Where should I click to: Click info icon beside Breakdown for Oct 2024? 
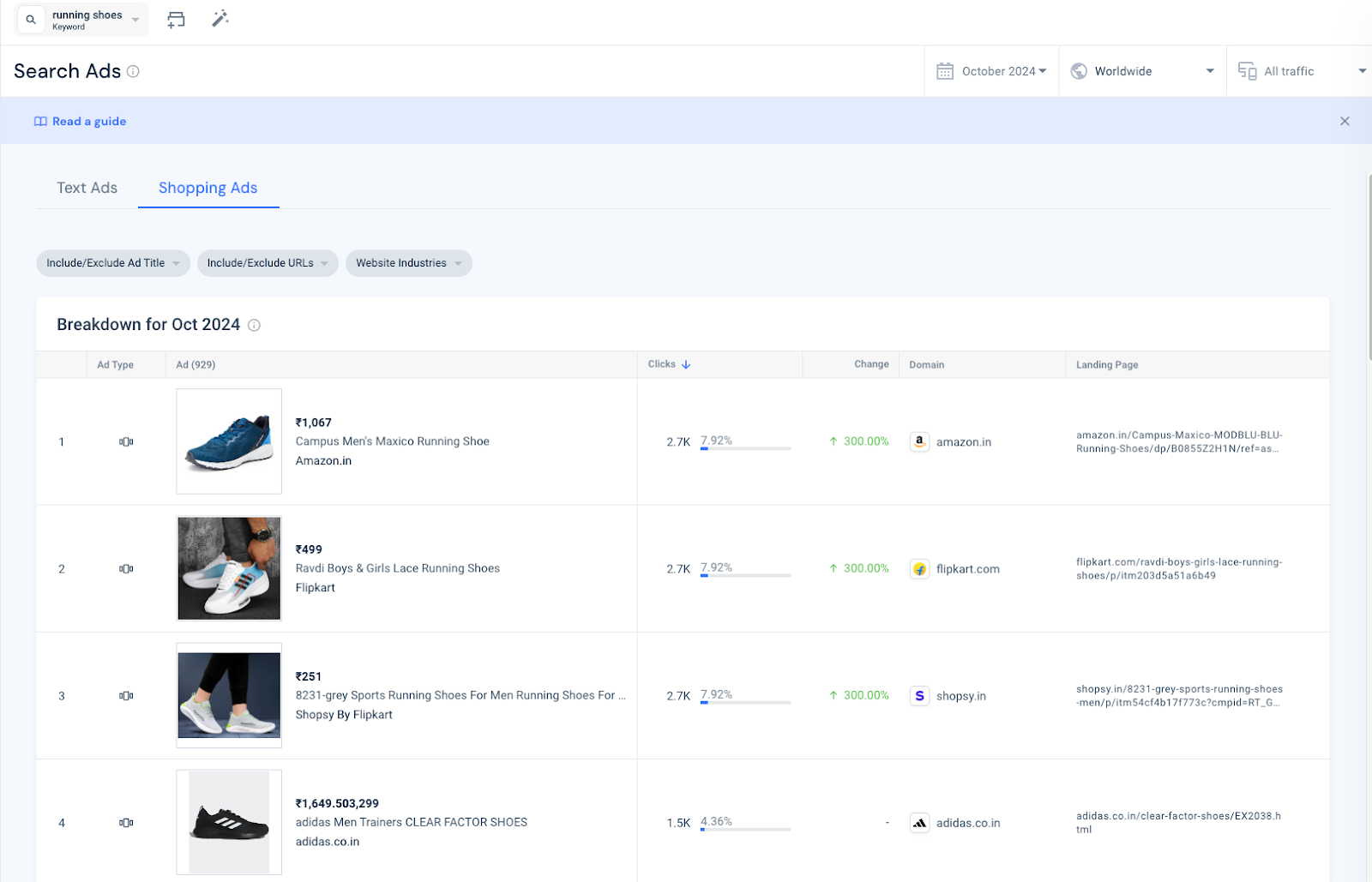pos(254,325)
